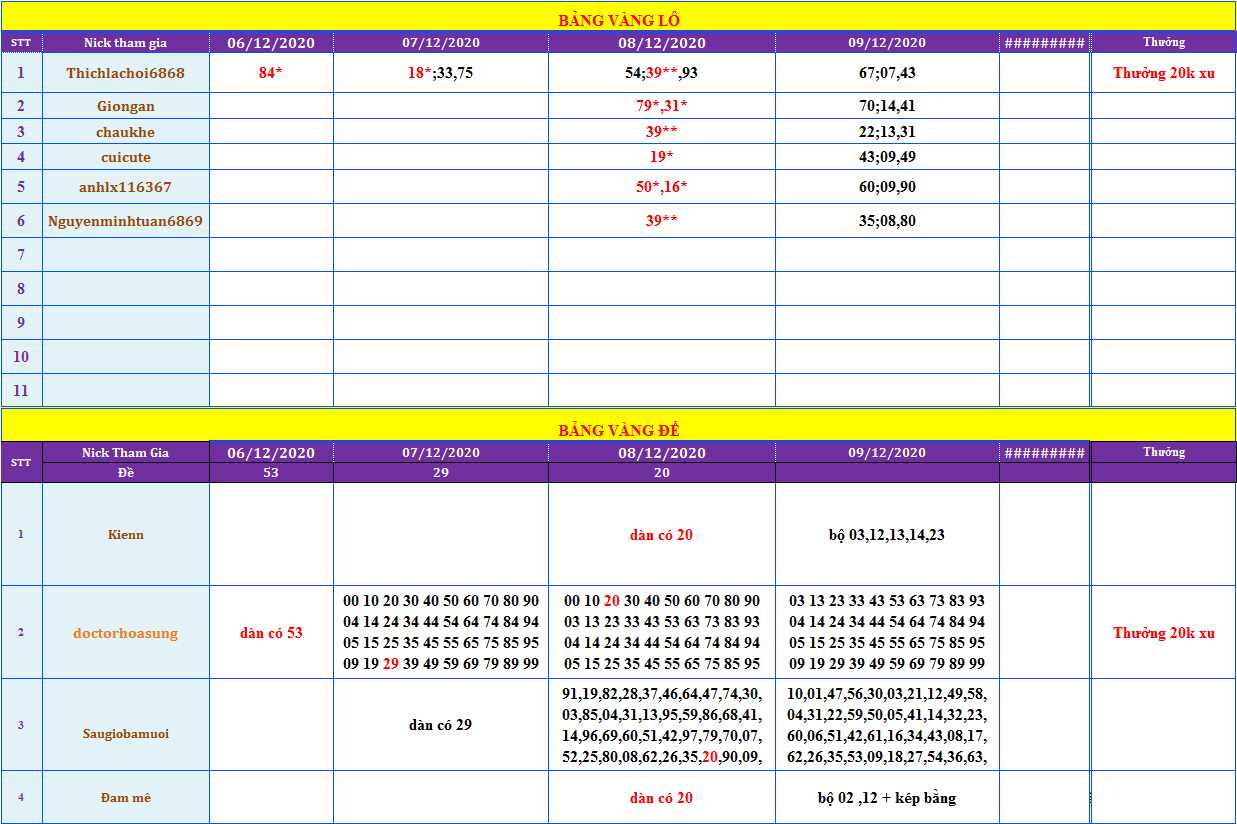Image resolution: width=1237 pixels, height=824 pixels.
Task: Select doctorhoasung's 09/12/2020 number grid cell
Action: click(887, 633)
